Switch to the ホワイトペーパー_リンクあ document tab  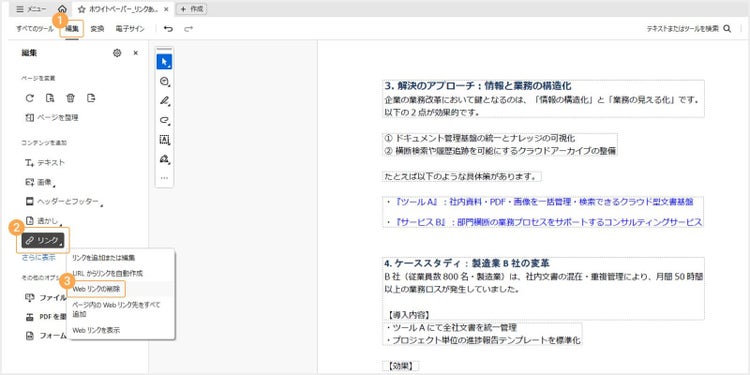coord(124,9)
